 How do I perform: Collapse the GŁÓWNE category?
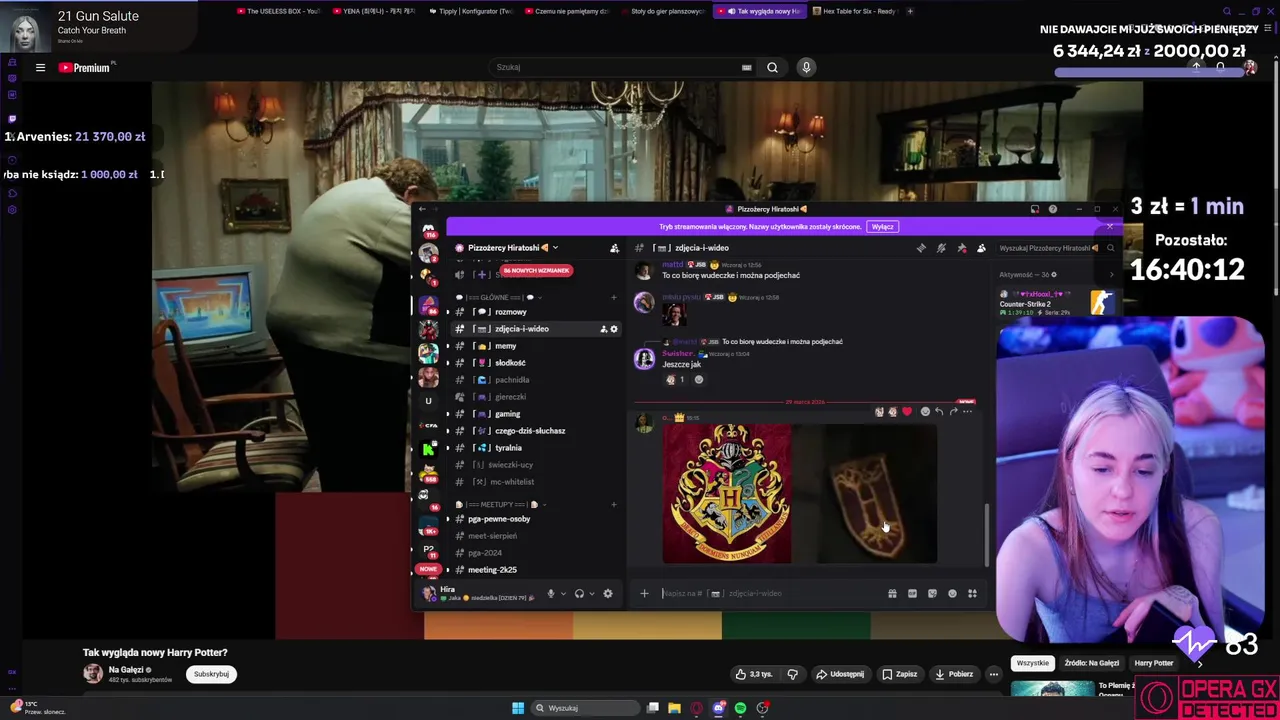pos(500,297)
